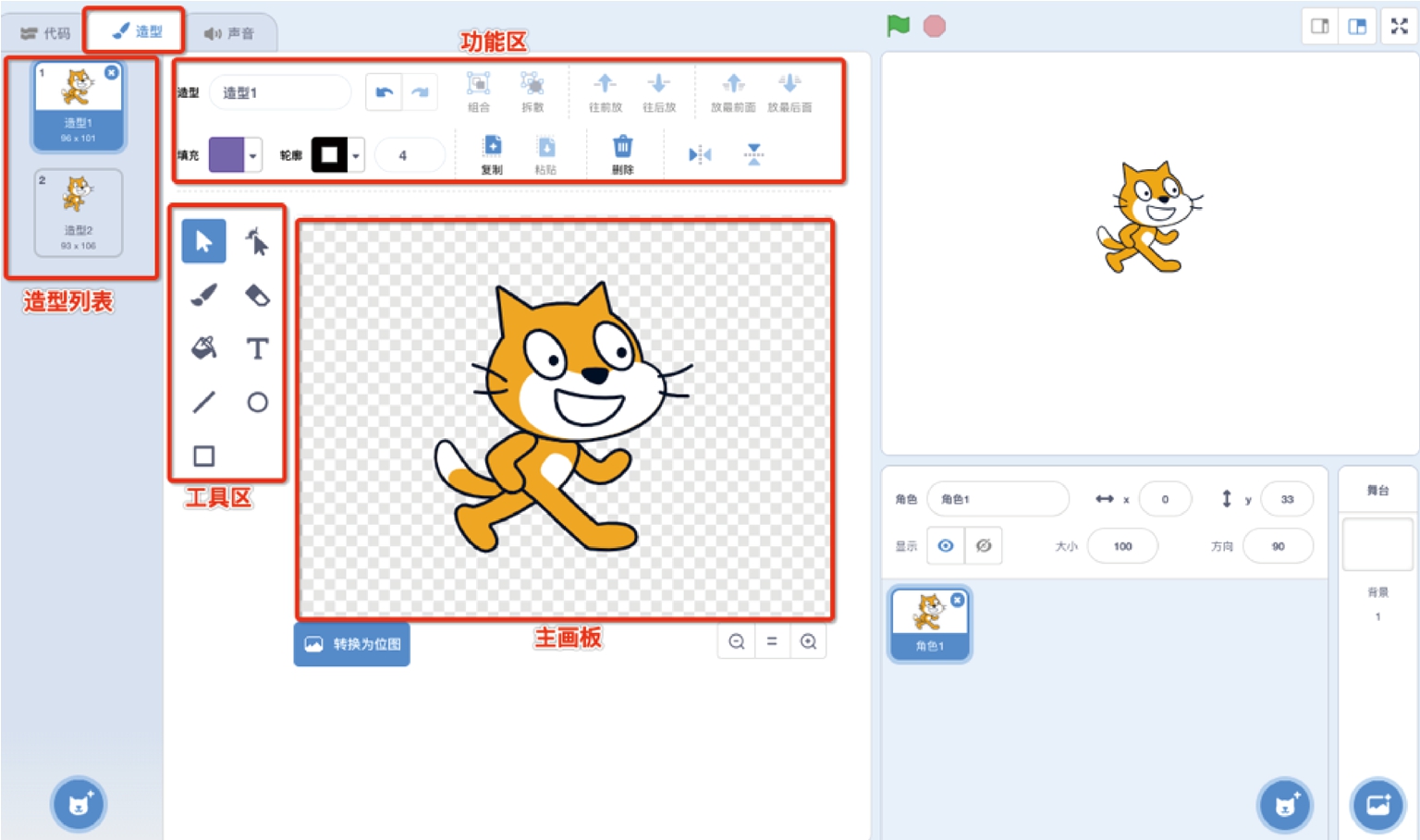Select the 造型2 costume thumbnail

pos(79,213)
